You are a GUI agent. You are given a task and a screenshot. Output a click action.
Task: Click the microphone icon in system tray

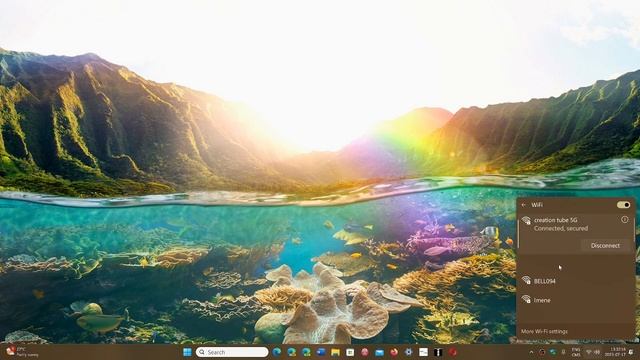[564, 352]
